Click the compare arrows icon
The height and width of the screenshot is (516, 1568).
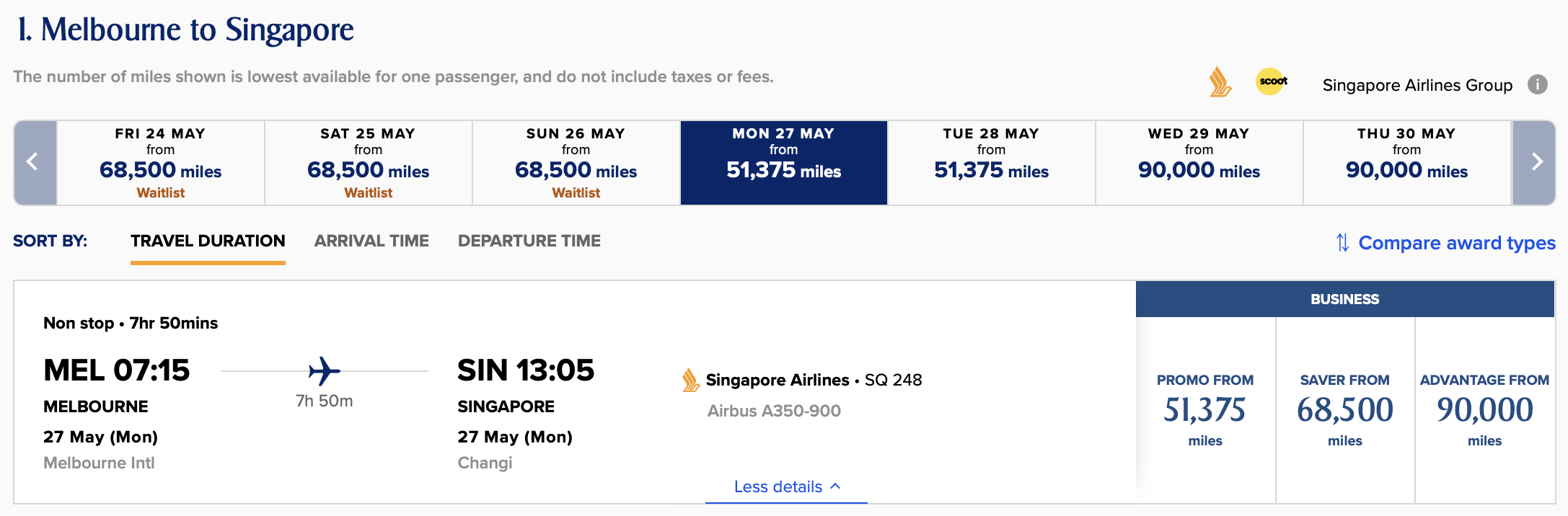pos(1342,243)
